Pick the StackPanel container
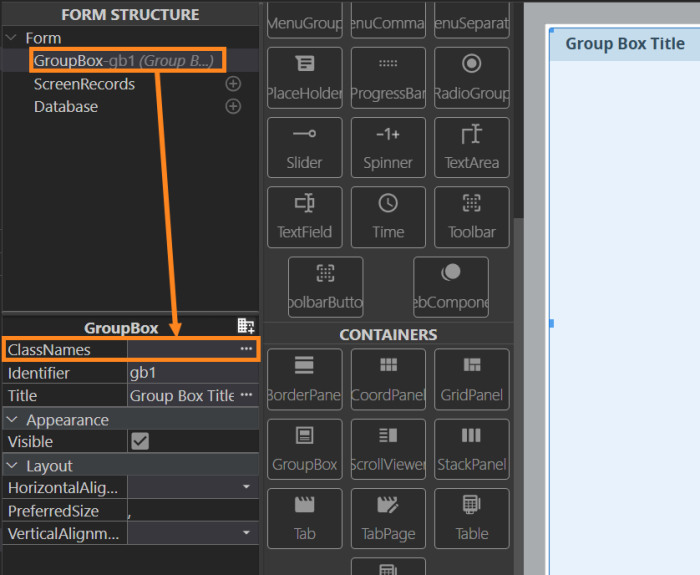The height and width of the screenshot is (575, 700). point(471,448)
